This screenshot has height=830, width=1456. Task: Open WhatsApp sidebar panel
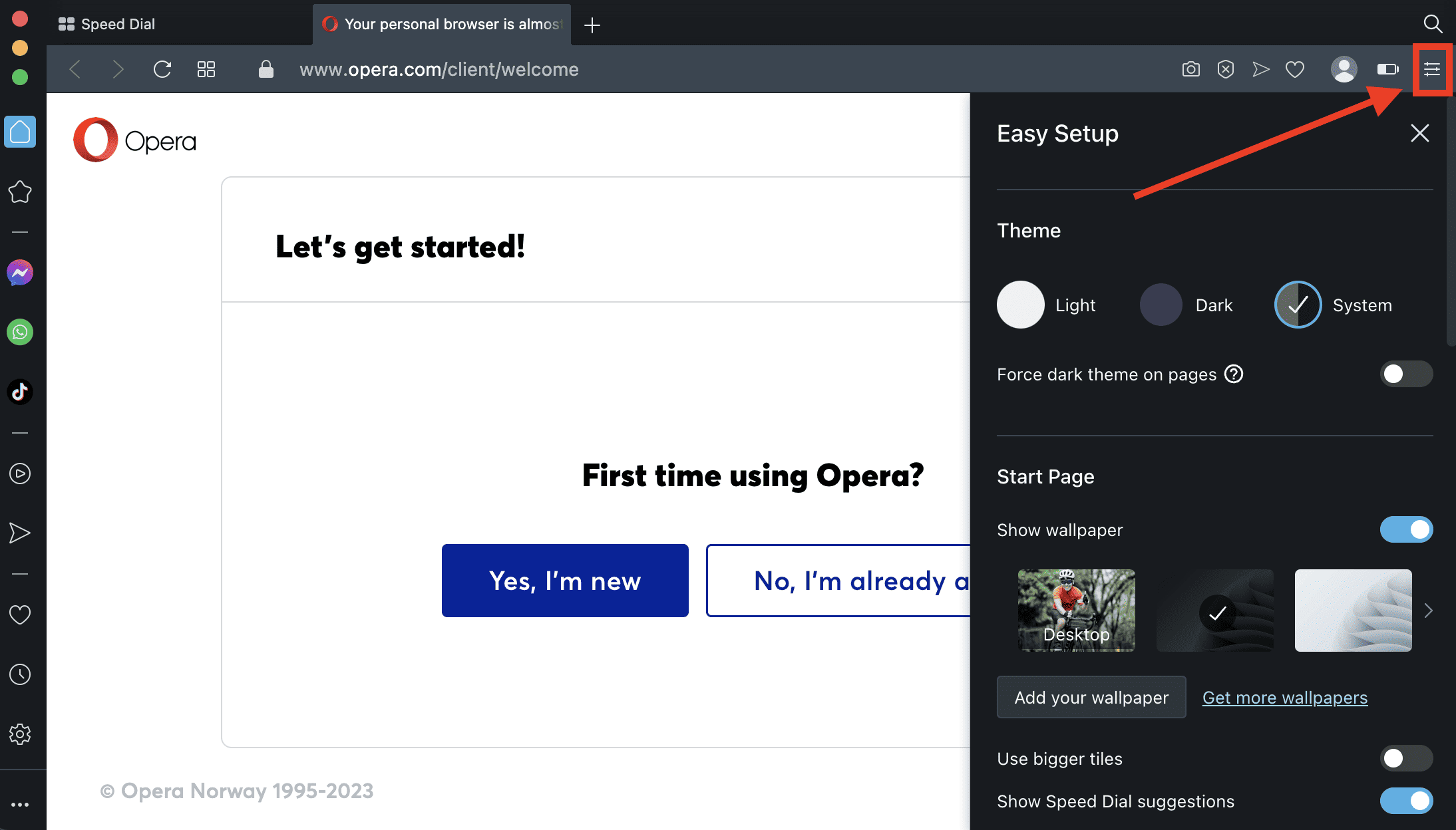tap(20, 332)
